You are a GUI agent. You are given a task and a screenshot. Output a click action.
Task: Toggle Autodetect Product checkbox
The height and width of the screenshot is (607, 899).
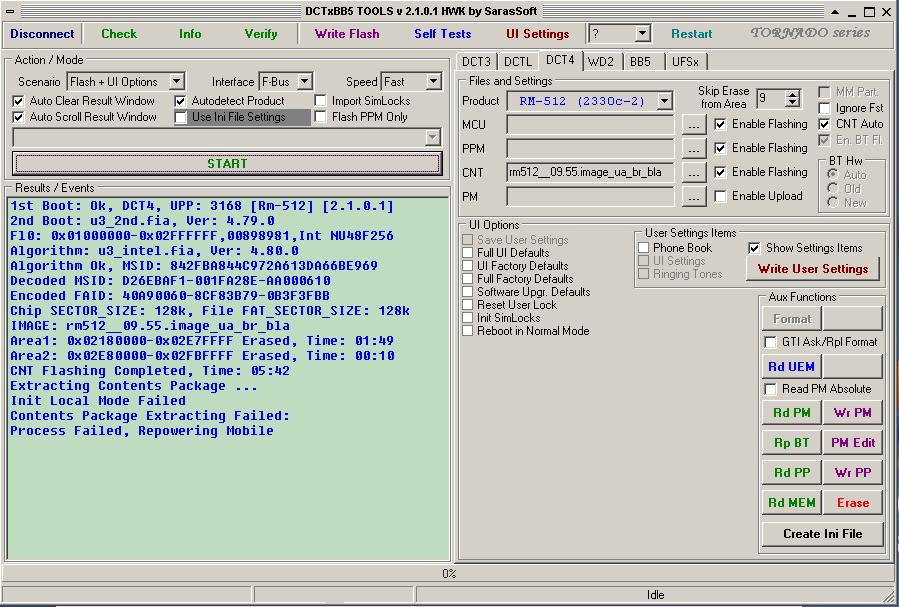(181, 101)
